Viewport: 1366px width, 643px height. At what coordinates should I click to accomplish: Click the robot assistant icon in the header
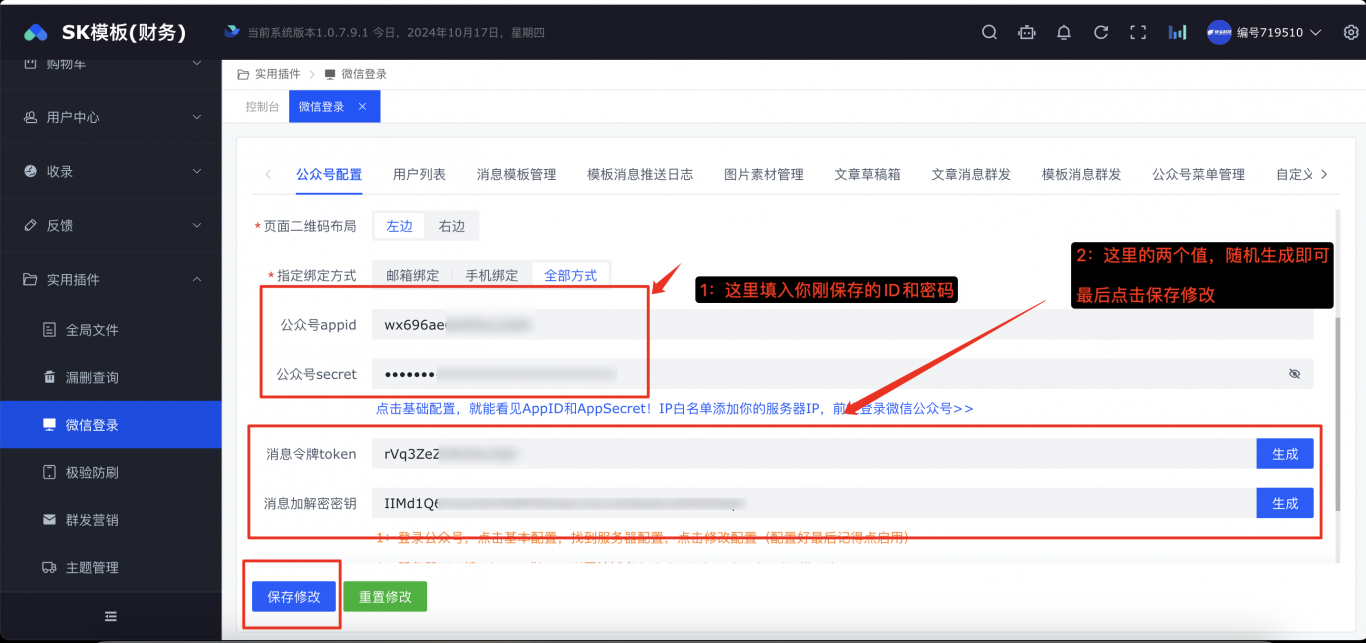tap(1026, 32)
